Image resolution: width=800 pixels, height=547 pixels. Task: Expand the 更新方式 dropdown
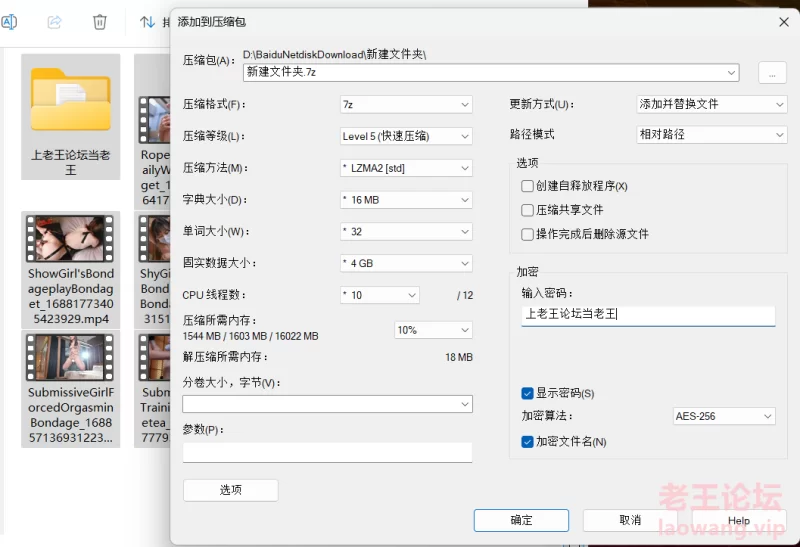pyautogui.click(x=711, y=104)
